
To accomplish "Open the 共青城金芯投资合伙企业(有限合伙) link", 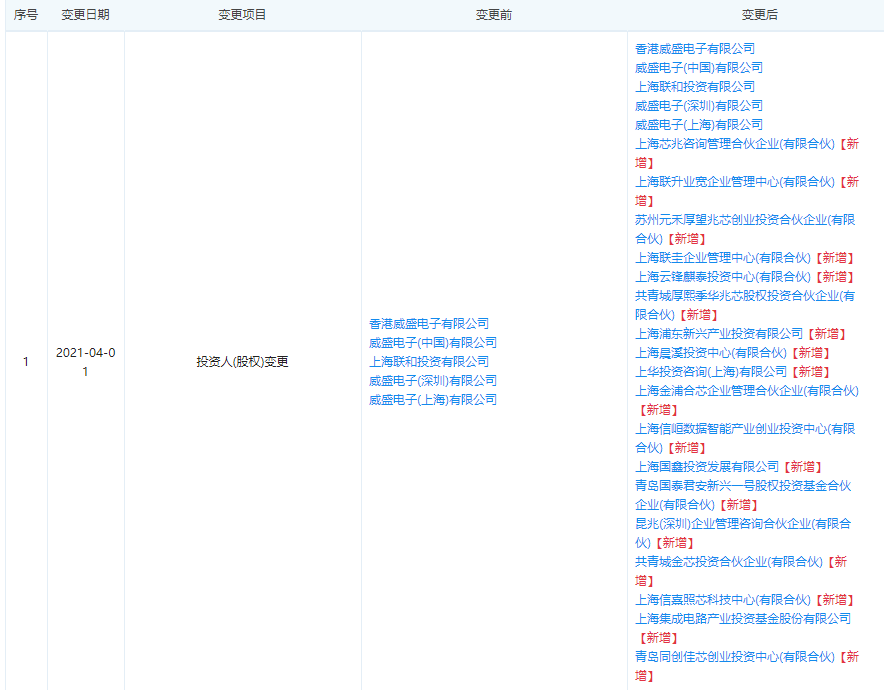I will [728, 561].
